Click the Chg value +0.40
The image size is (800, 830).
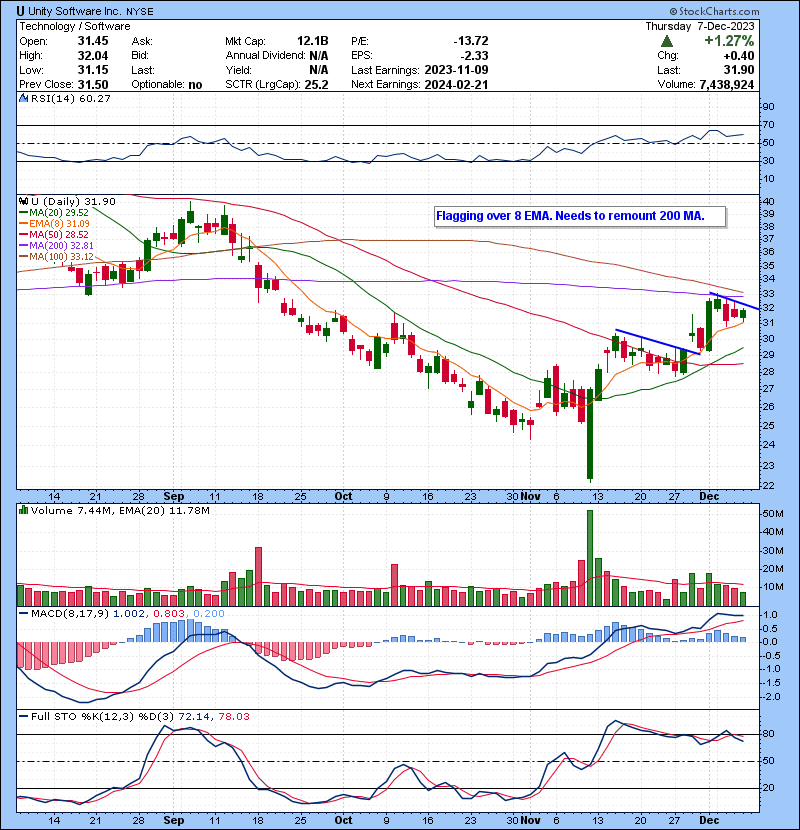click(x=740, y=56)
